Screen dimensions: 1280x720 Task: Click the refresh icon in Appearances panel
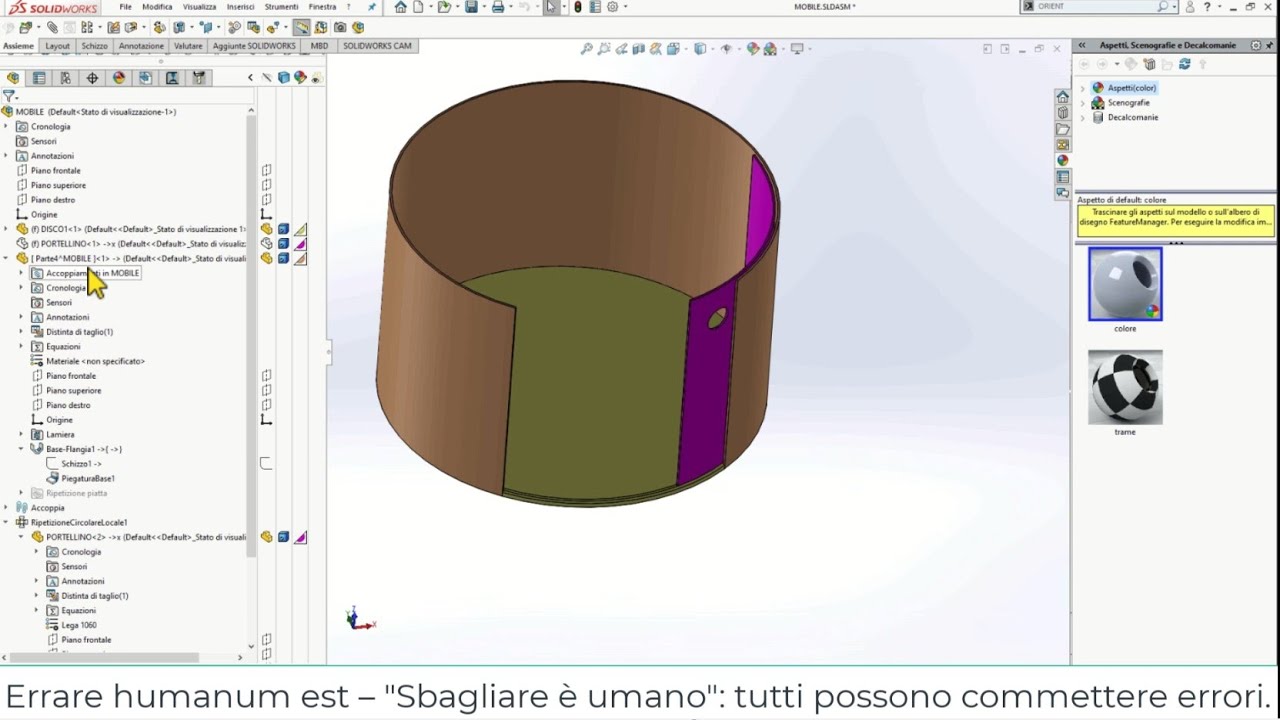click(x=1185, y=64)
